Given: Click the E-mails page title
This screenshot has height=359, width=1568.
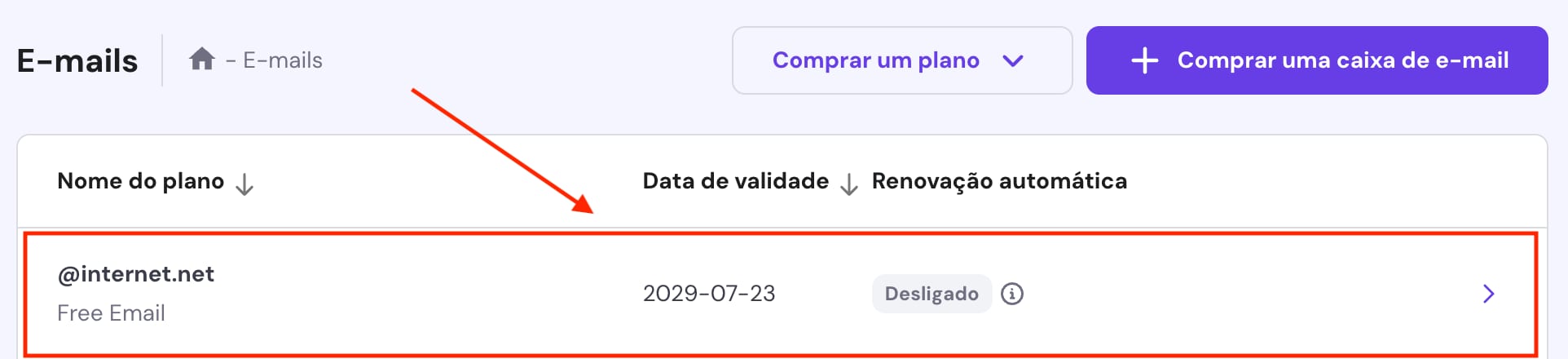Looking at the screenshot, I should [x=77, y=61].
